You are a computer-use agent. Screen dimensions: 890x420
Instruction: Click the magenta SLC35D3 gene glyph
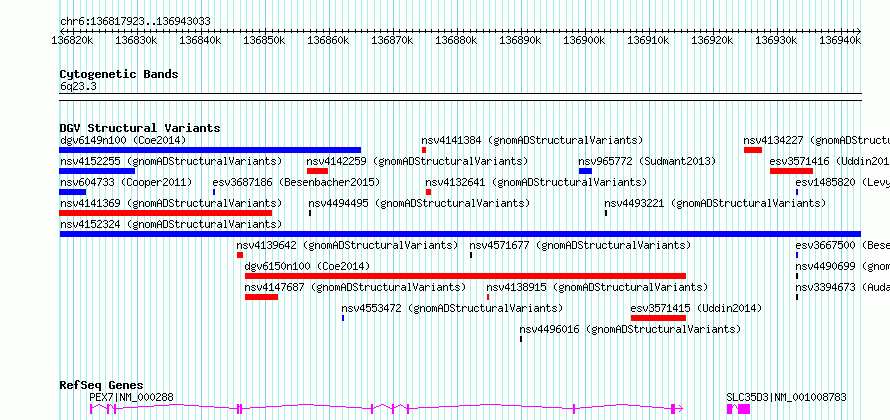(738, 409)
